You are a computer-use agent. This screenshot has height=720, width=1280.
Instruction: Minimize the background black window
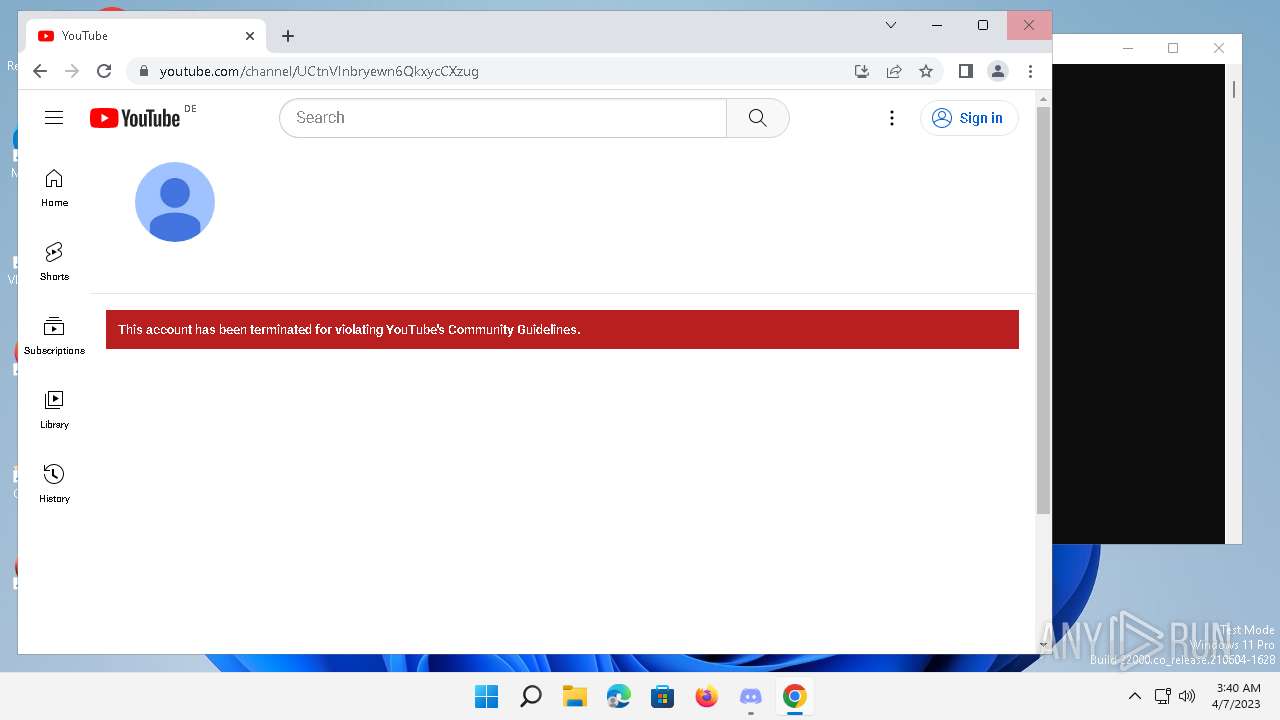pyautogui.click(x=1128, y=48)
